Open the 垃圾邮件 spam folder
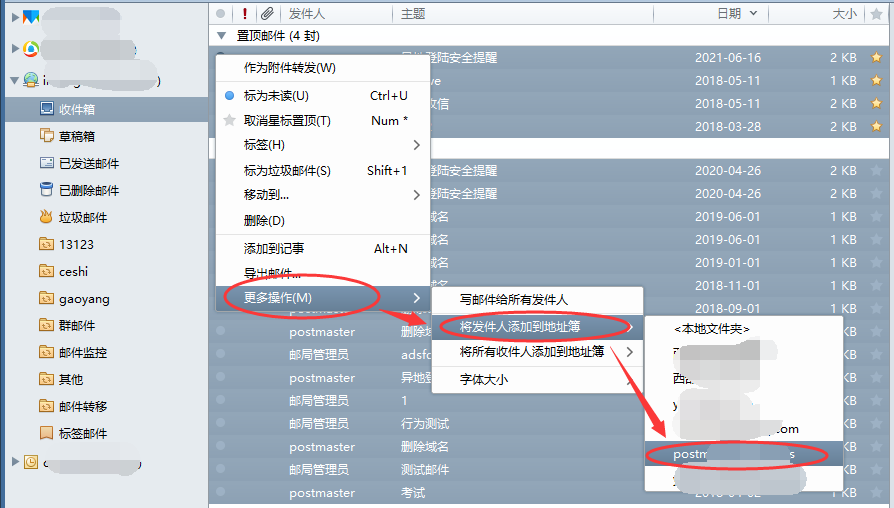The height and width of the screenshot is (508, 894). (x=82, y=217)
